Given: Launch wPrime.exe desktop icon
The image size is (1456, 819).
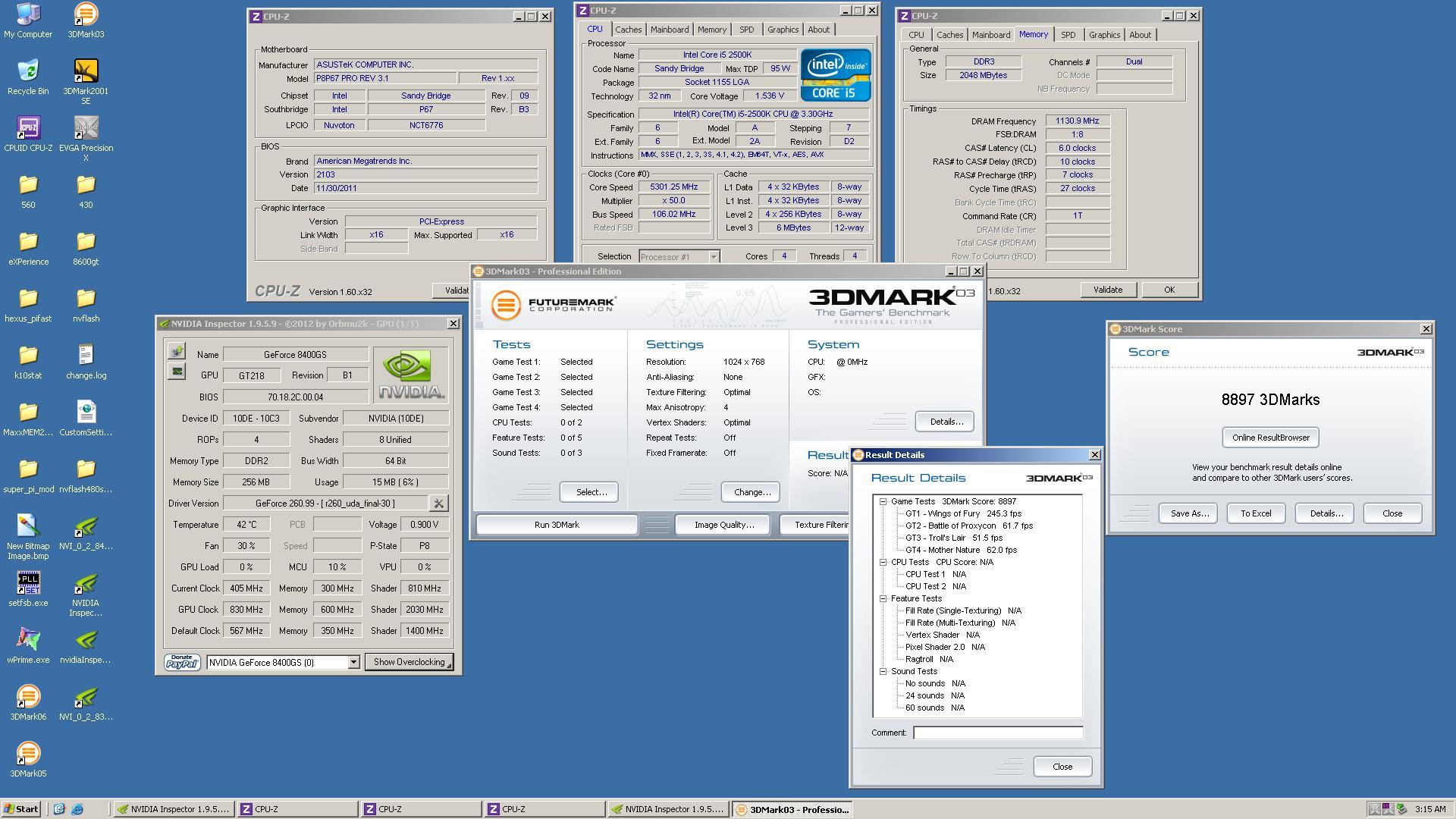Looking at the screenshot, I should (28, 646).
